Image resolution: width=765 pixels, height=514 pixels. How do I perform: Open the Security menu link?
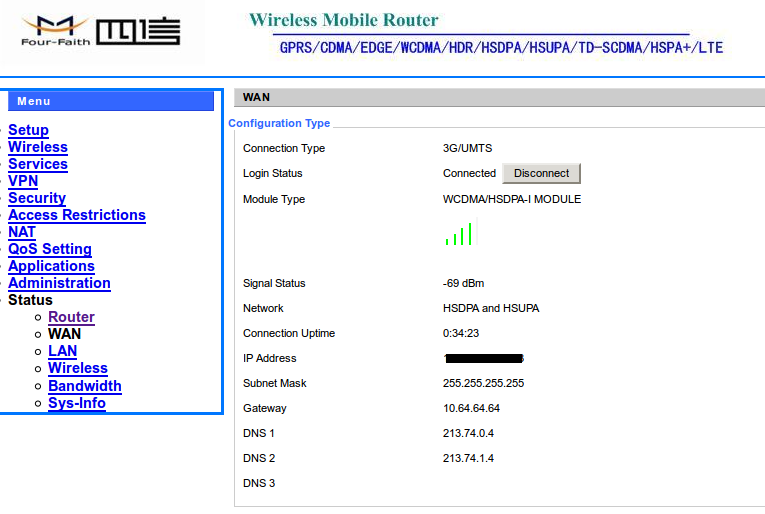pyautogui.click(x=37, y=198)
